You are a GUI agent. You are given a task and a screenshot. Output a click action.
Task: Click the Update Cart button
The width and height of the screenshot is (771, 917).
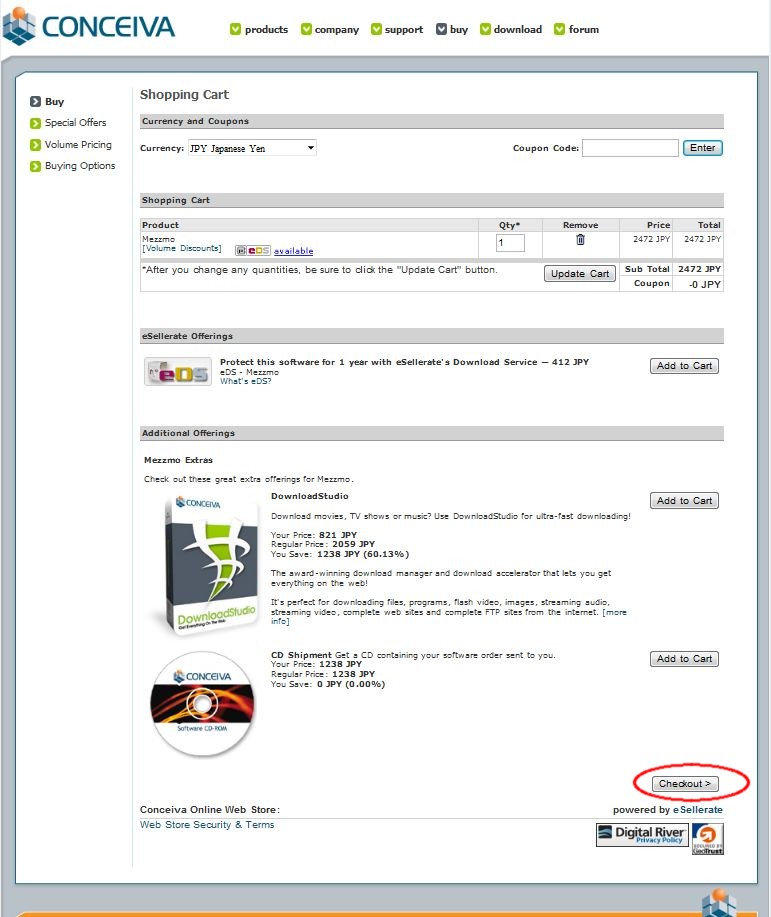580,274
